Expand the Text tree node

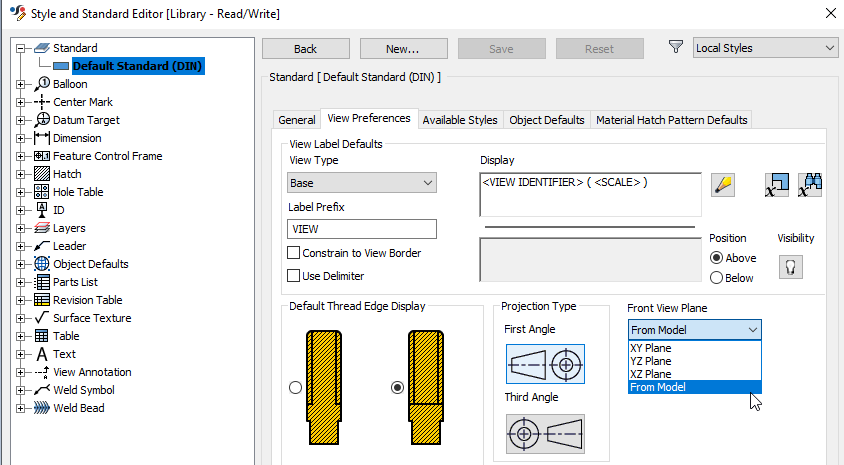click(20, 354)
